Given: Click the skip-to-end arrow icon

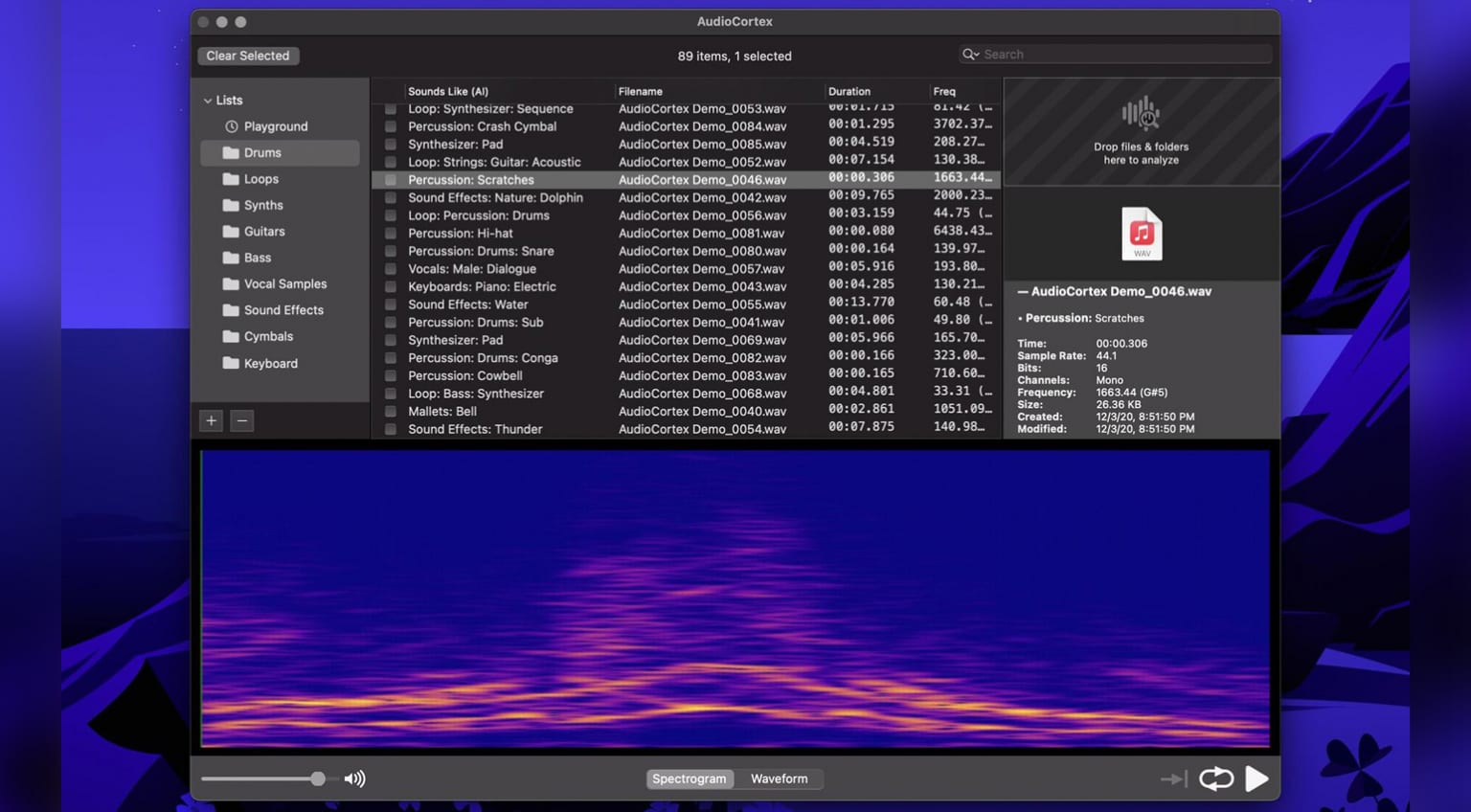Looking at the screenshot, I should click(1174, 779).
